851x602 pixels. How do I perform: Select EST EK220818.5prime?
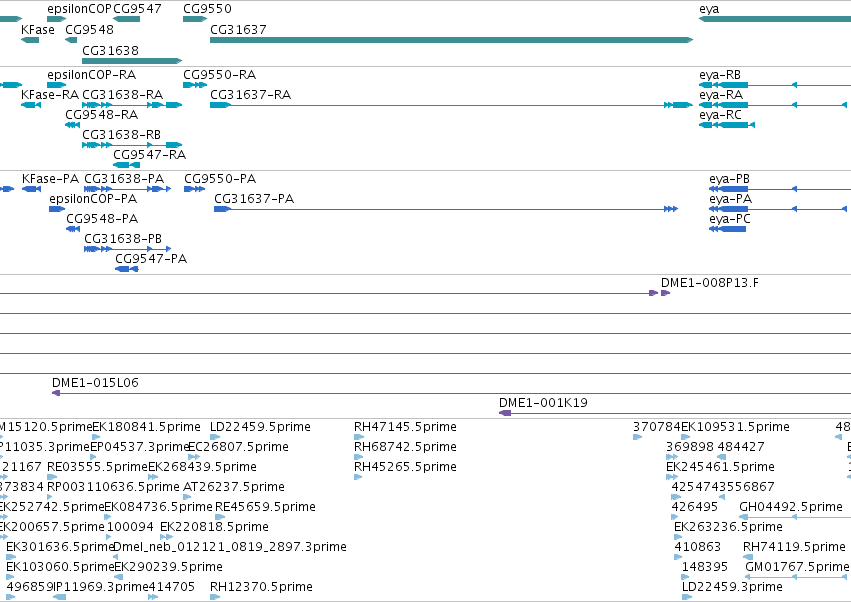[x=214, y=528]
